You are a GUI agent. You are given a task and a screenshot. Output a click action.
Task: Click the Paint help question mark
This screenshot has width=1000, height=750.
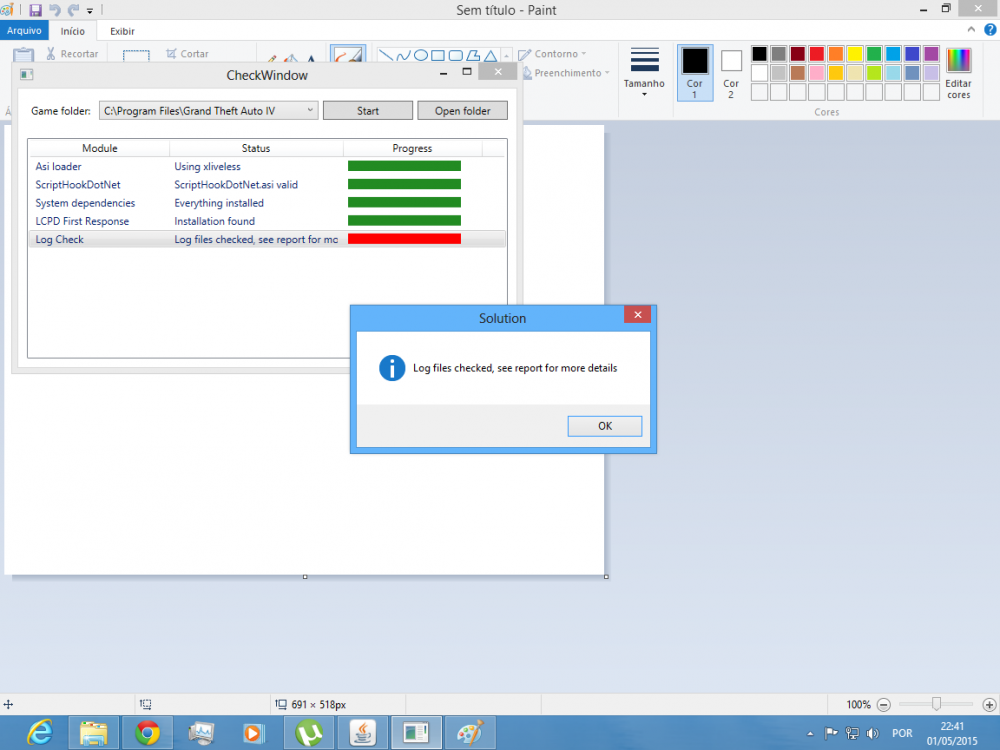point(990,29)
